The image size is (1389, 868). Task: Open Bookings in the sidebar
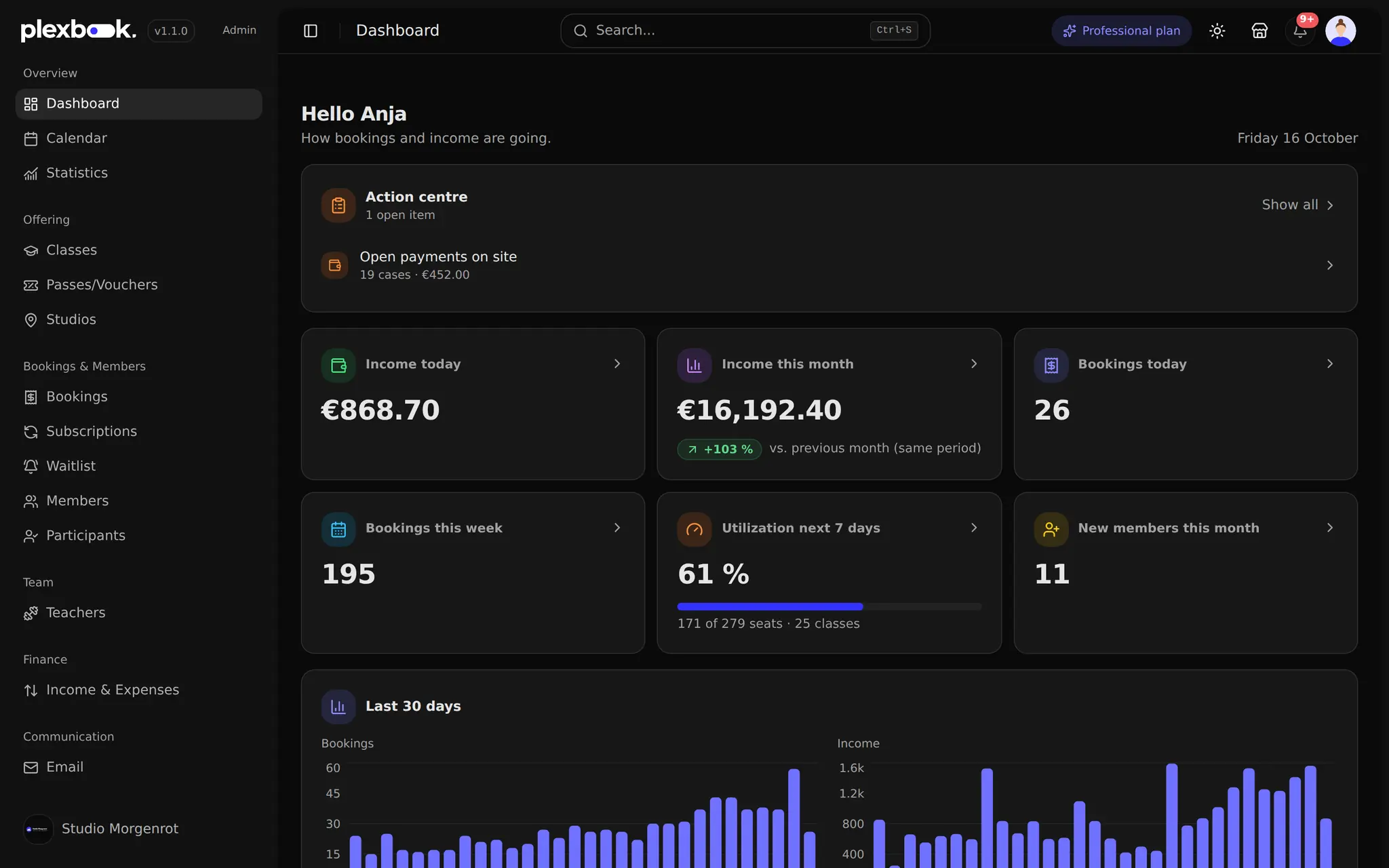click(x=139, y=397)
